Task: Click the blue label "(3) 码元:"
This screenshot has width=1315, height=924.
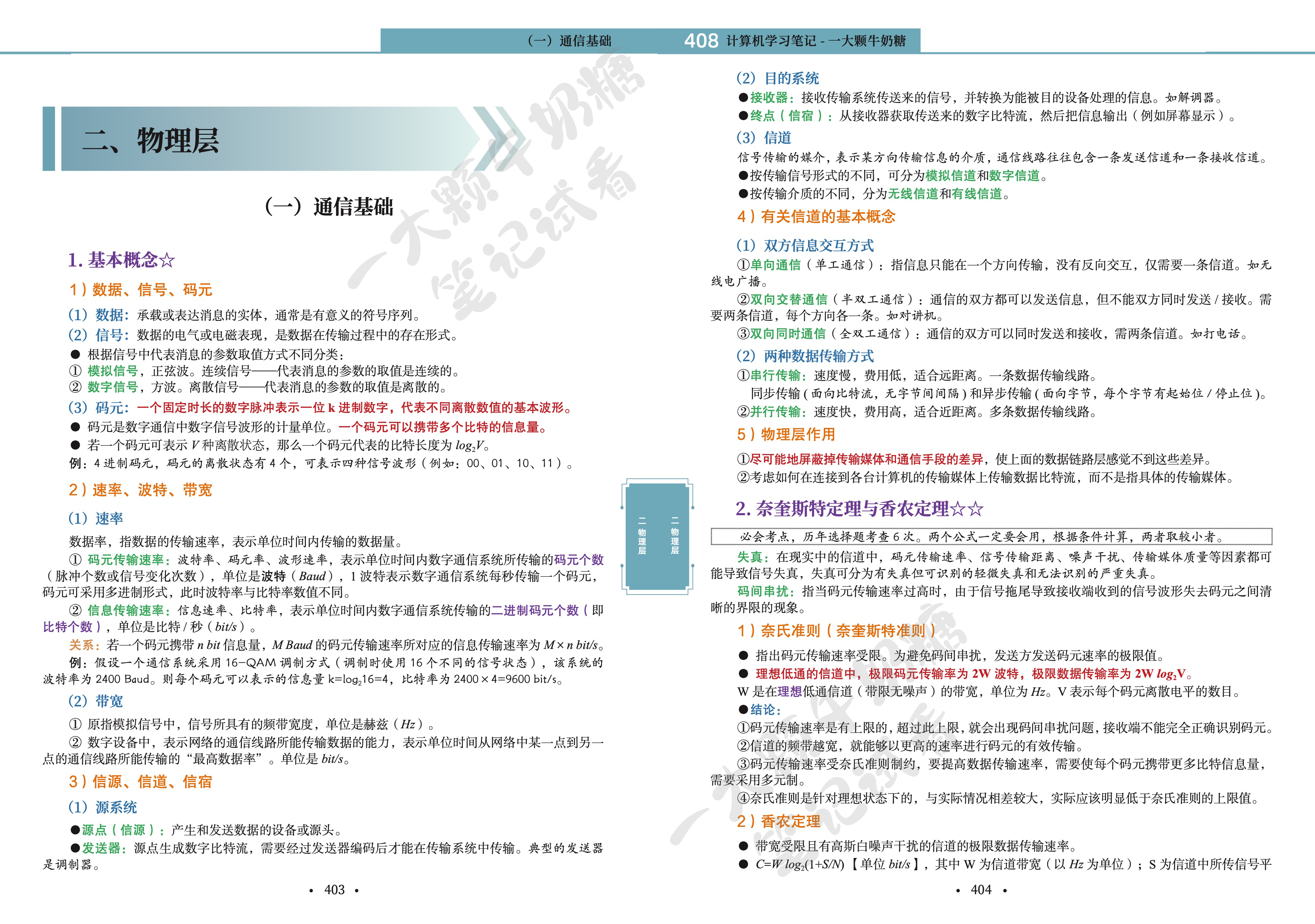Action: click(x=99, y=408)
